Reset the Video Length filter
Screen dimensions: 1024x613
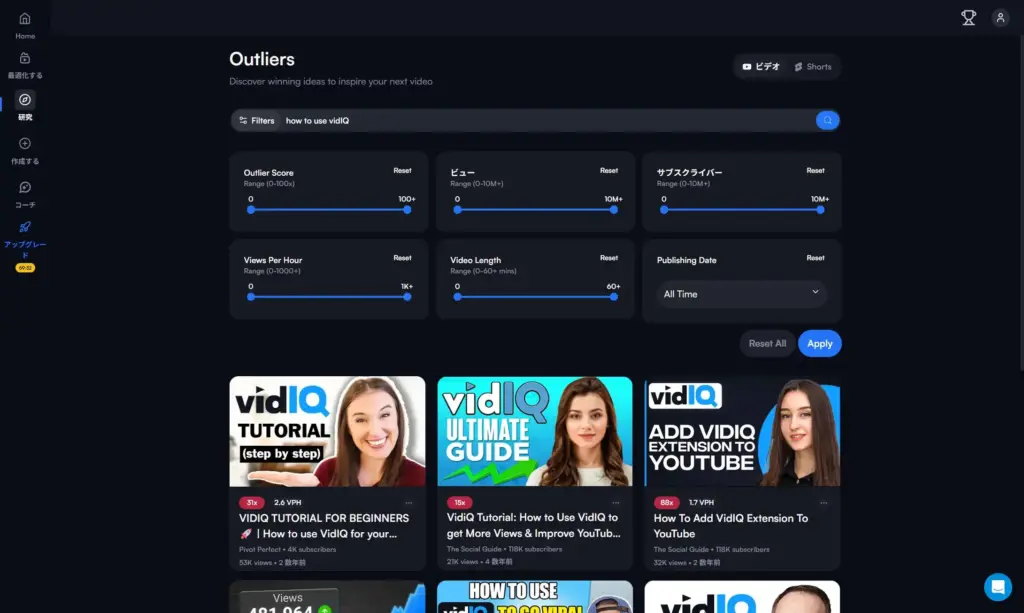tap(609, 258)
